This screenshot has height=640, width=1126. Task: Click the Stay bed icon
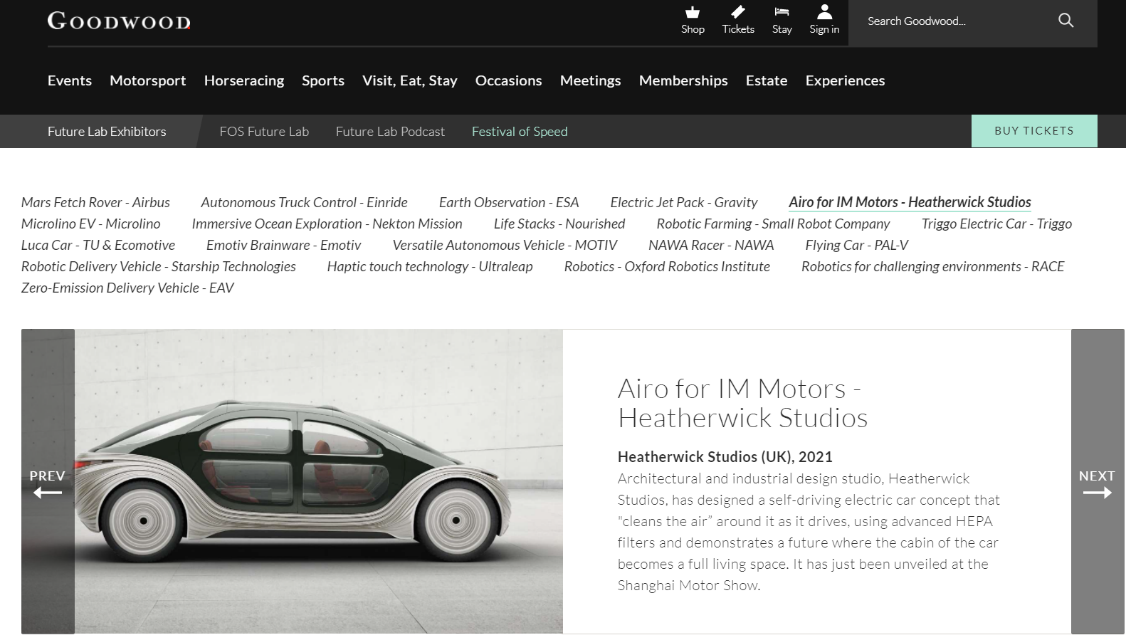tap(782, 13)
